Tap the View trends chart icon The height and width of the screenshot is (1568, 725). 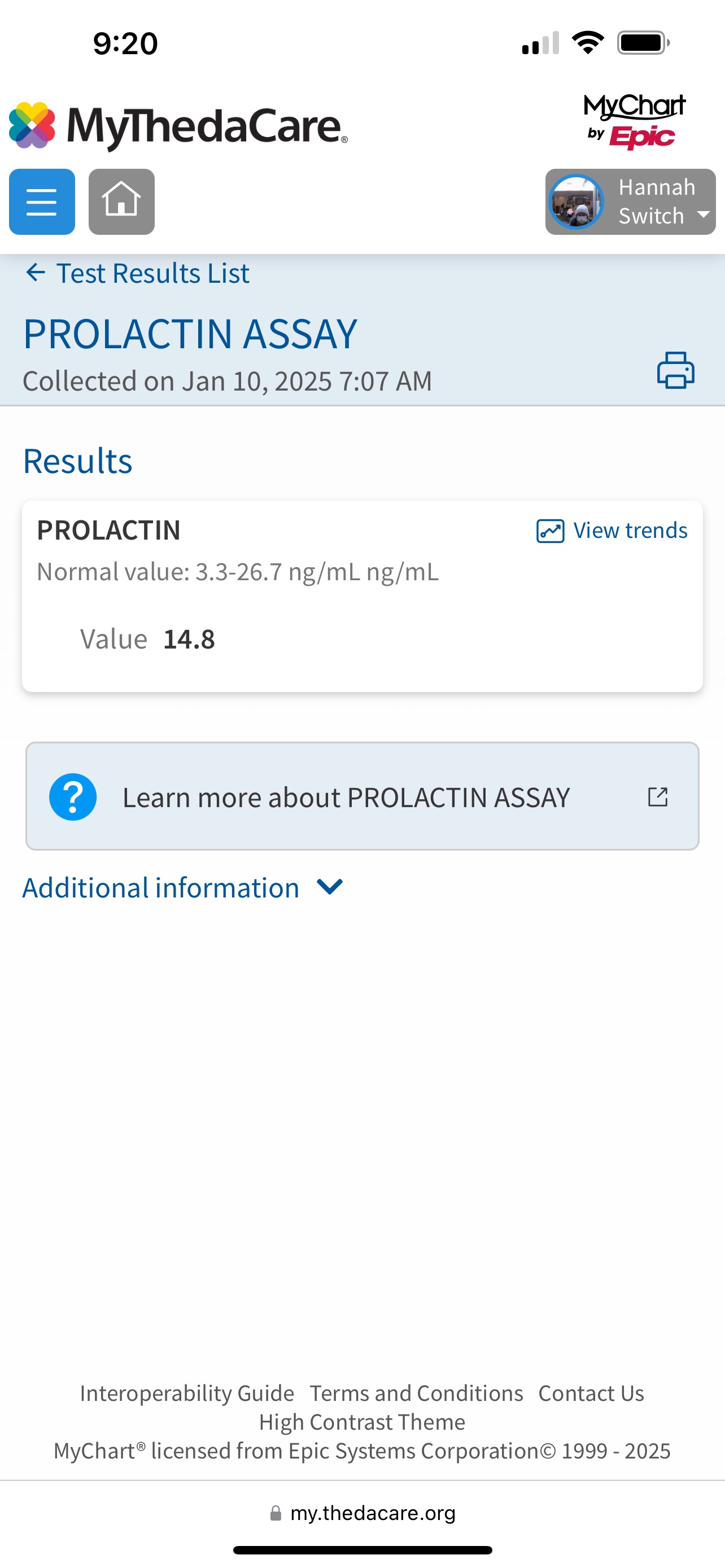click(x=550, y=531)
